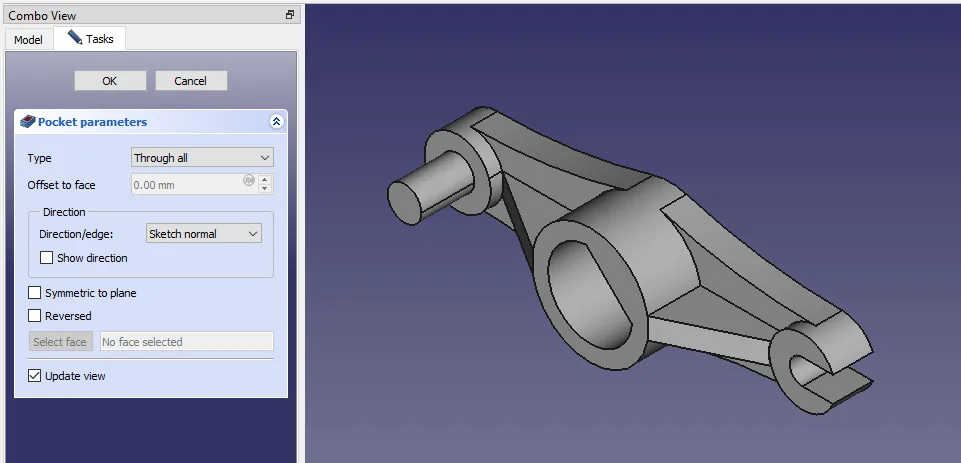Screen dimensions: 961x463
Task: Toggle the Reversed checkbox
Action: tap(36, 316)
